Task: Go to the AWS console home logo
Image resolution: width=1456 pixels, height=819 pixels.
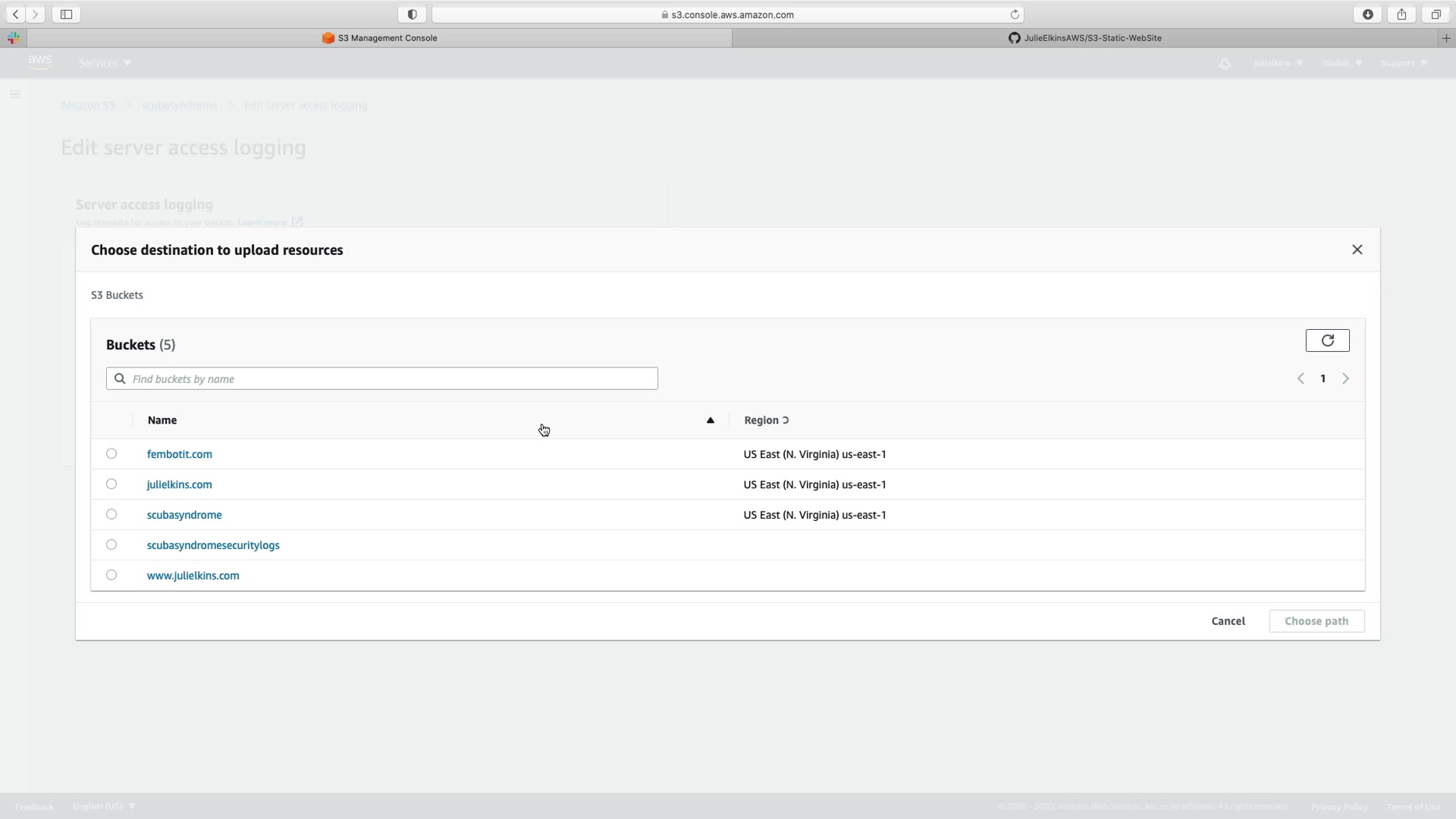Action: pyautogui.click(x=40, y=62)
